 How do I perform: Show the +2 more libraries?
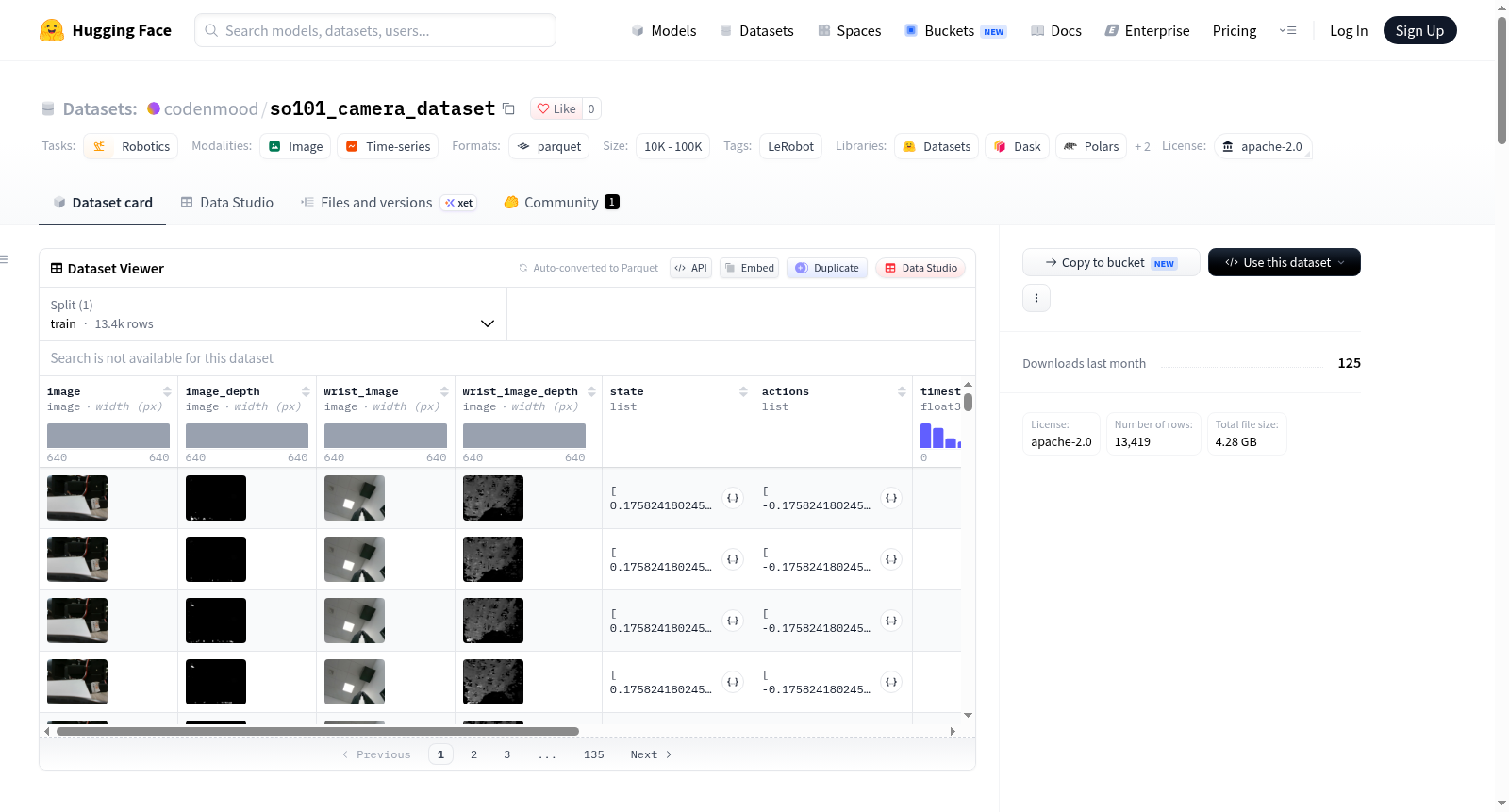pyautogui.click(x=1142, y=147)
